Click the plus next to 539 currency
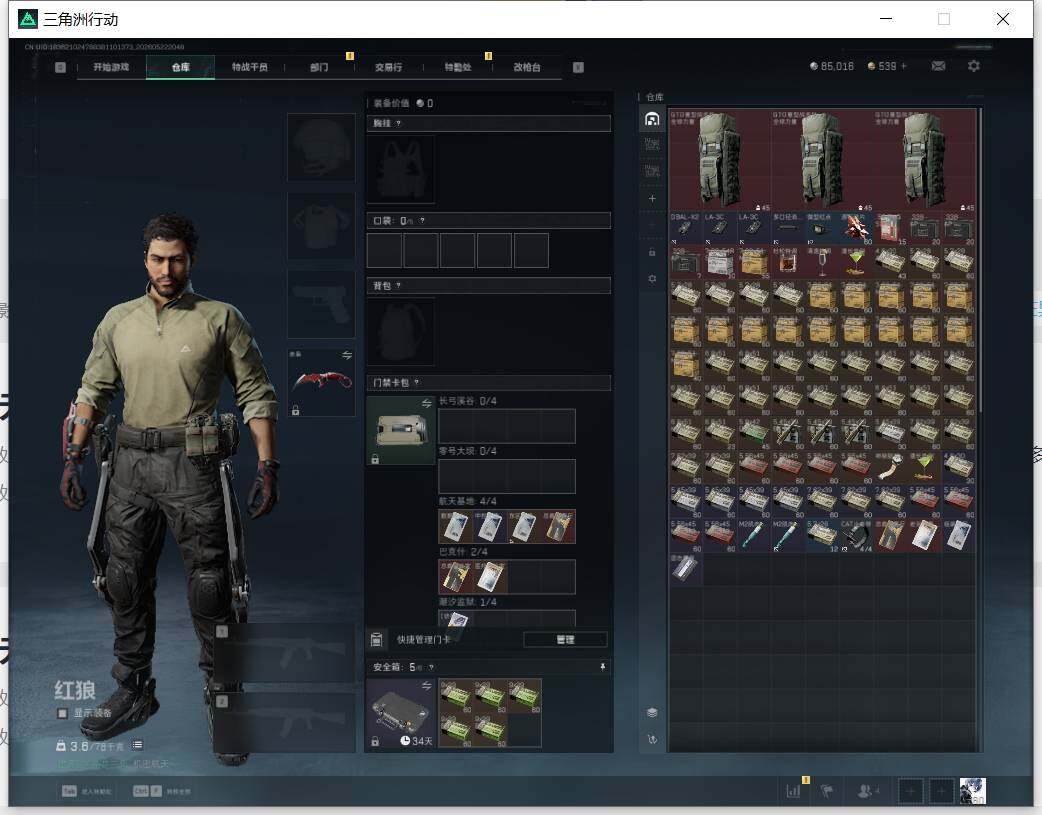This screenshot has height=815, width=1042. coord(903,66)
